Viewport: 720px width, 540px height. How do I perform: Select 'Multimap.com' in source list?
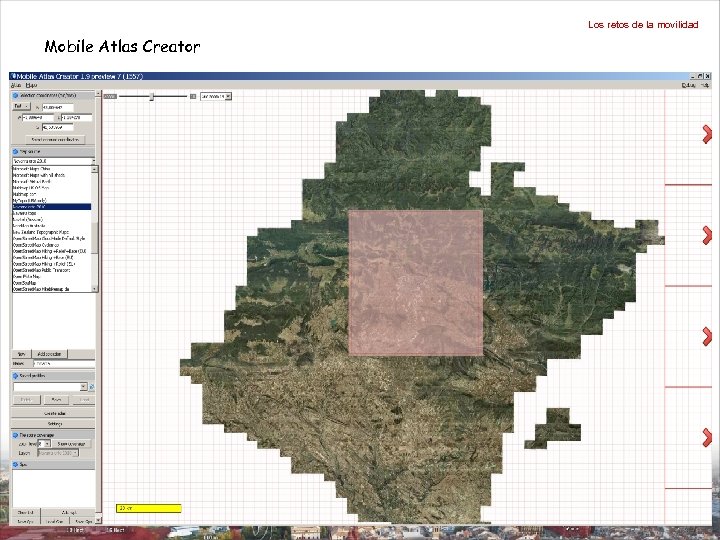click(51, 194)
